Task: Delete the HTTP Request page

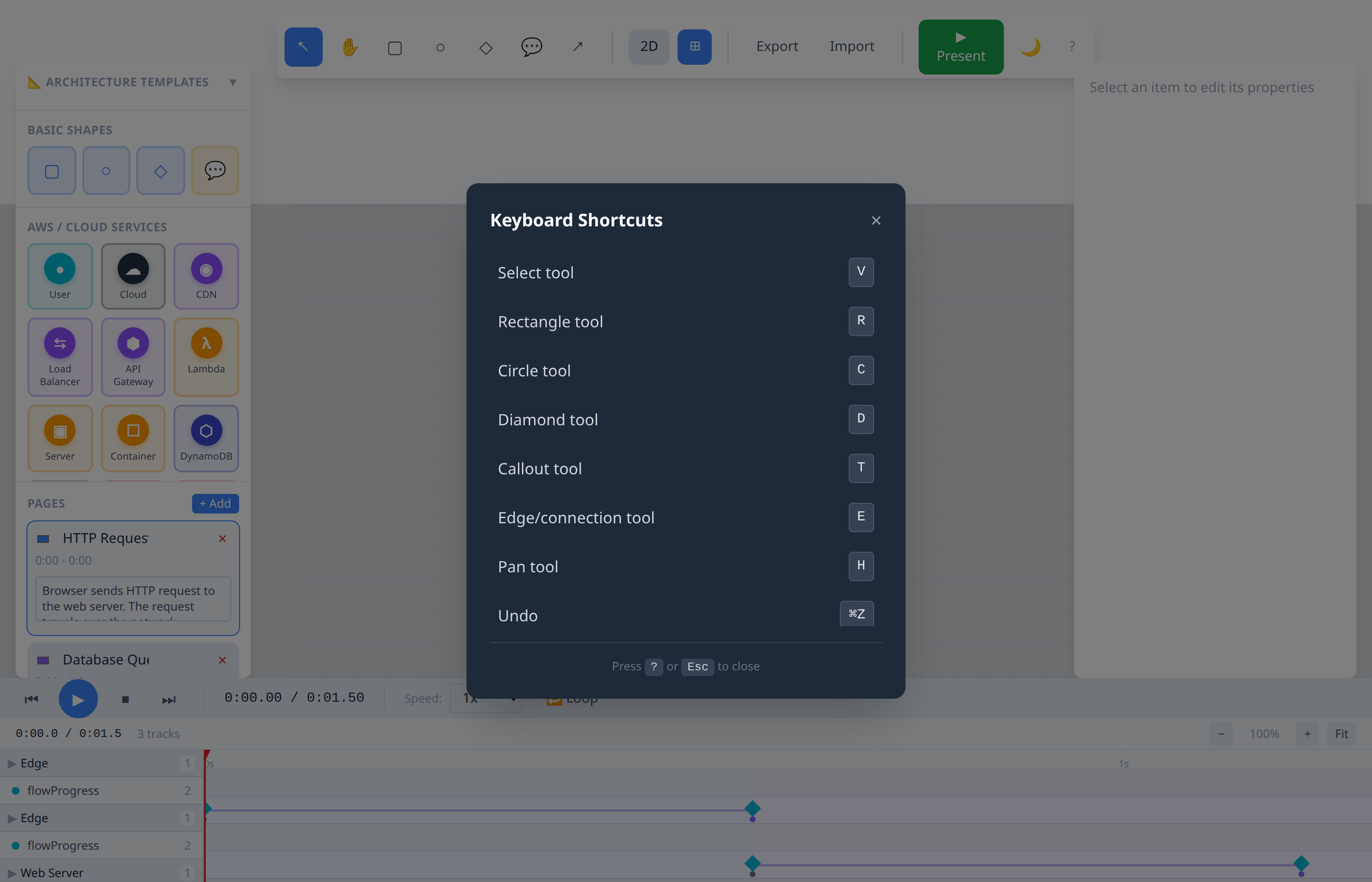Action: pos(223,539)
